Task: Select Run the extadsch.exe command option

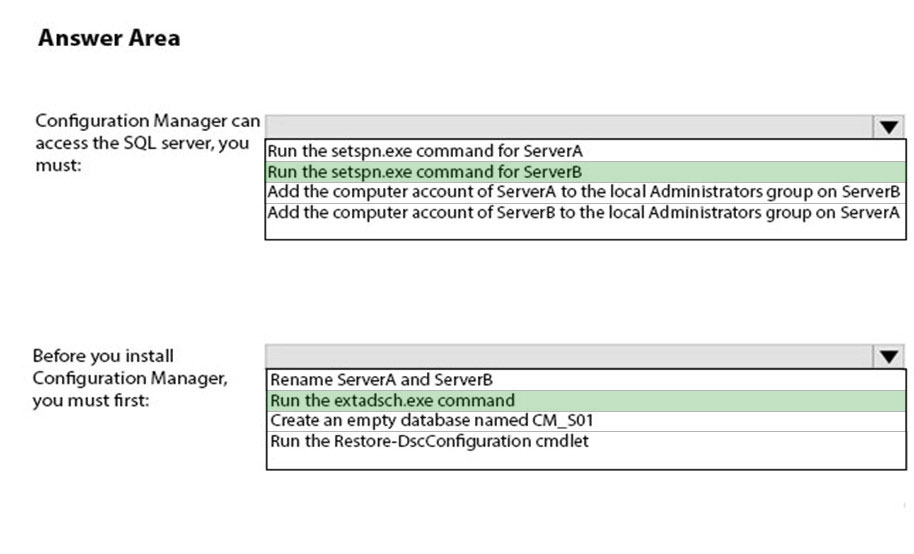Action: tap(586, 401)
